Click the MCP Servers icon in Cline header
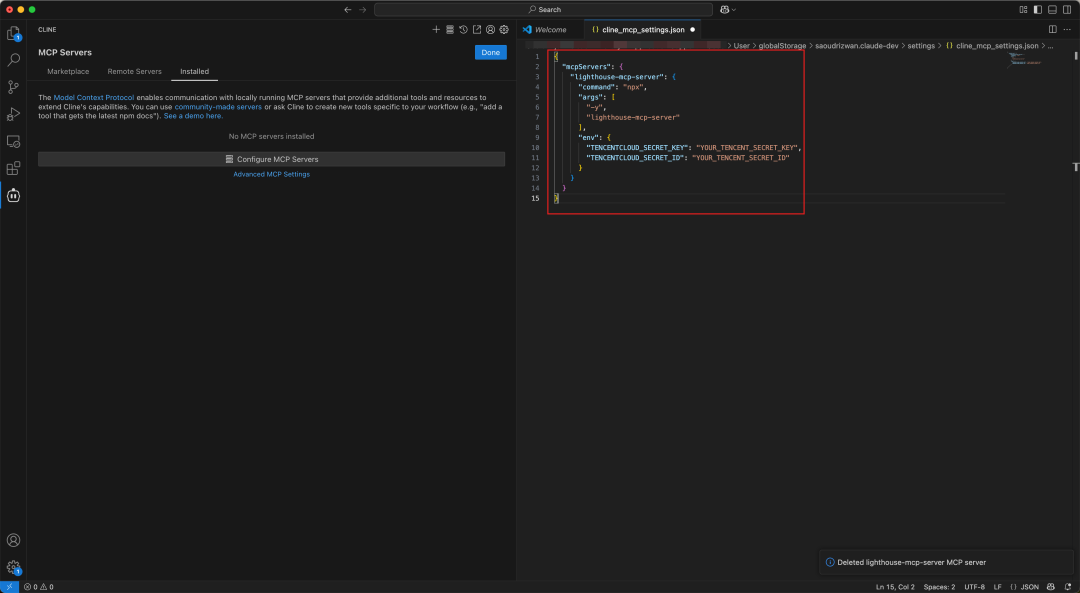 pos(450,30)
